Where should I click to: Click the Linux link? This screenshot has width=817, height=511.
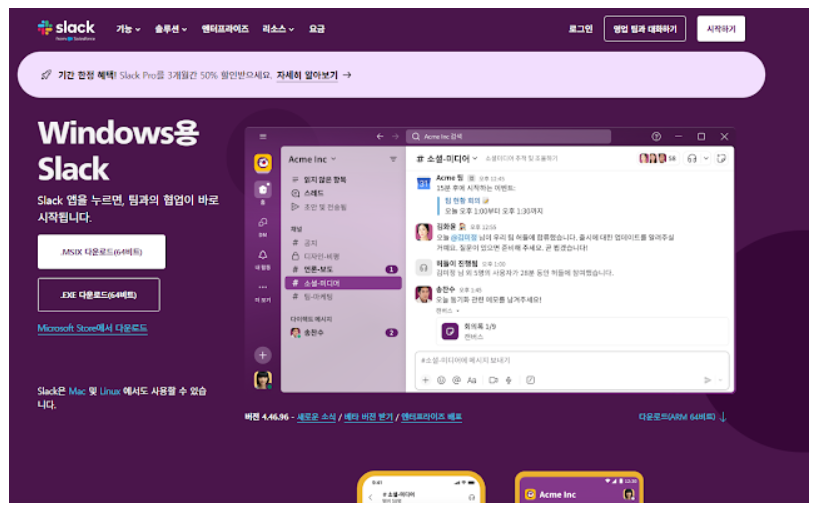pos(110,391)
